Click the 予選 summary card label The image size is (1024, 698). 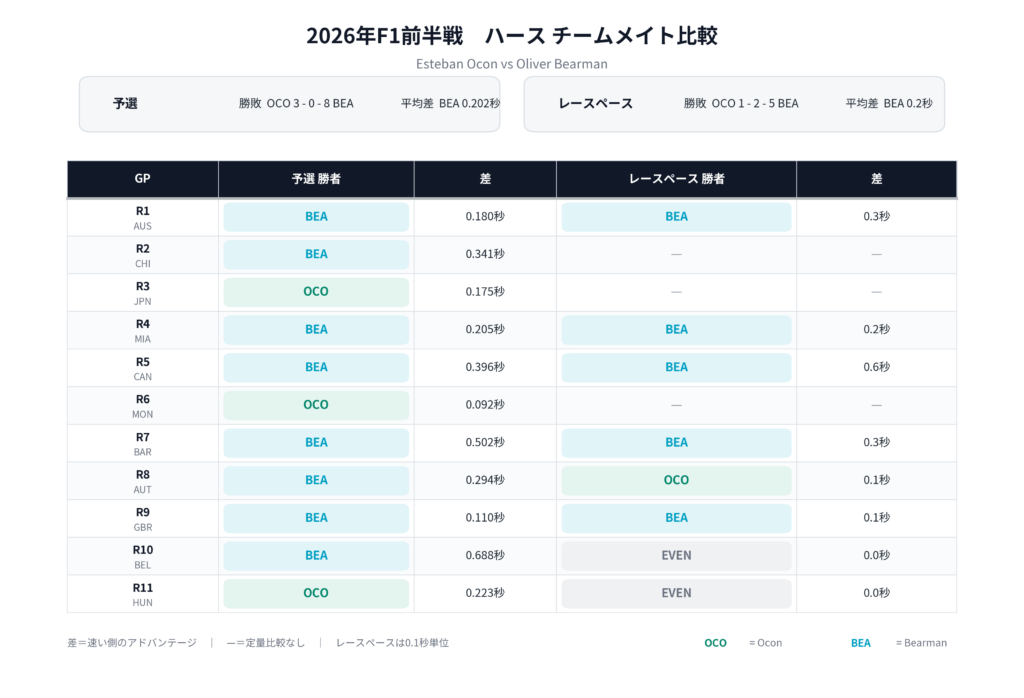coord(125,103)
